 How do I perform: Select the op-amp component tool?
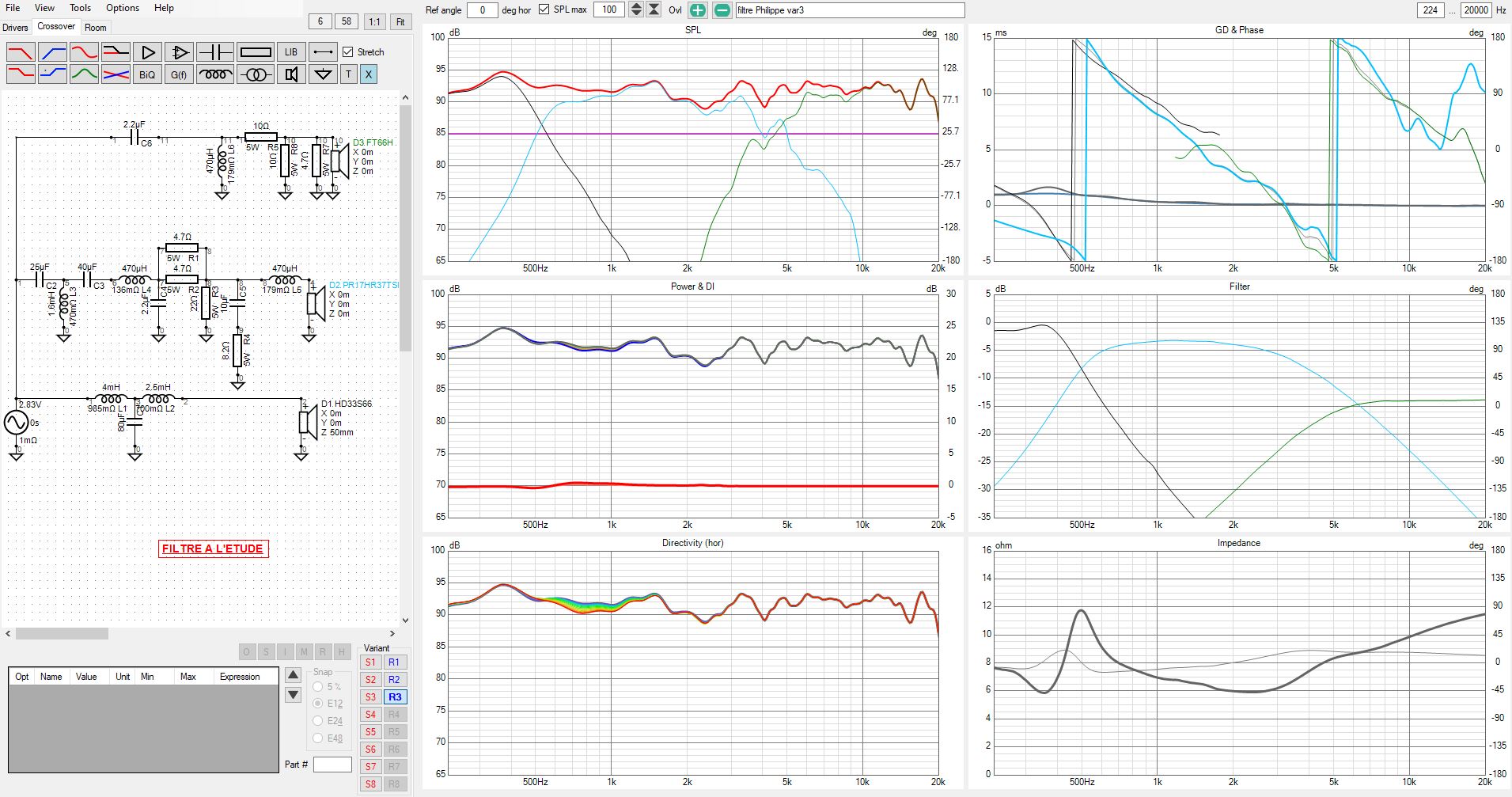180,52
